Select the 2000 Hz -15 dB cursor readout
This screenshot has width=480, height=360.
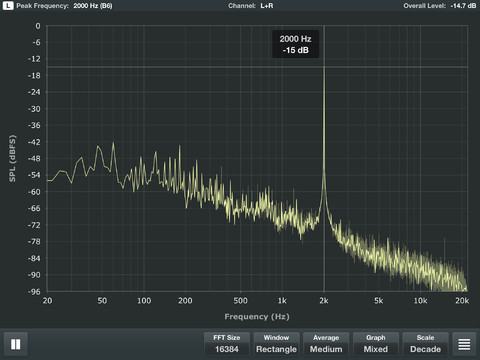click(x=296, y=44)
